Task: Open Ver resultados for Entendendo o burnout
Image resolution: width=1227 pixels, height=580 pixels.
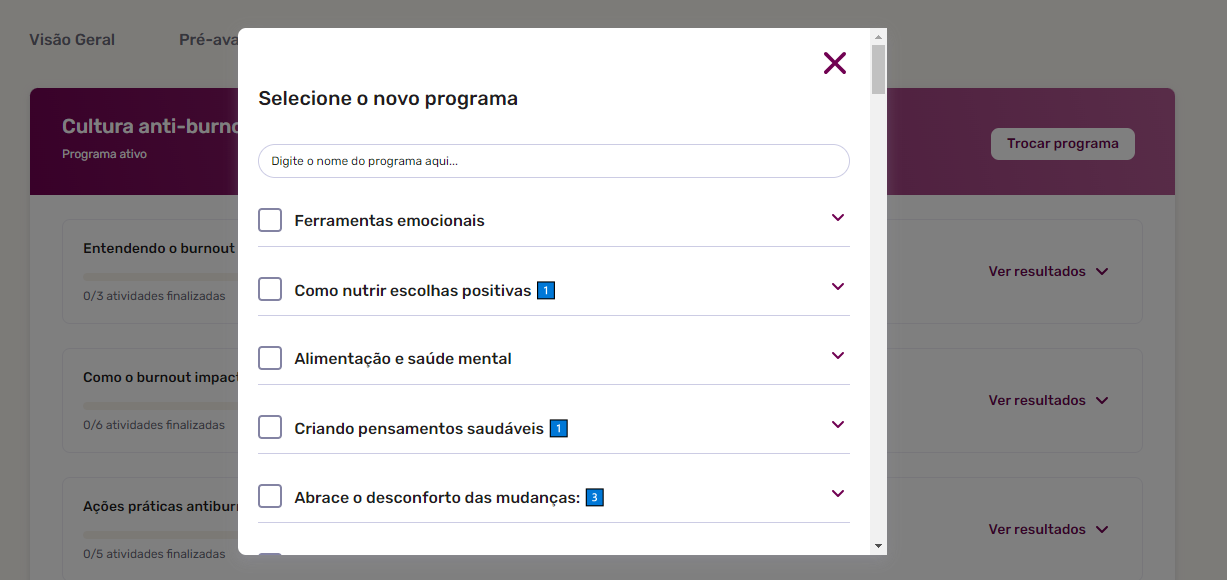Action: 1048,271
